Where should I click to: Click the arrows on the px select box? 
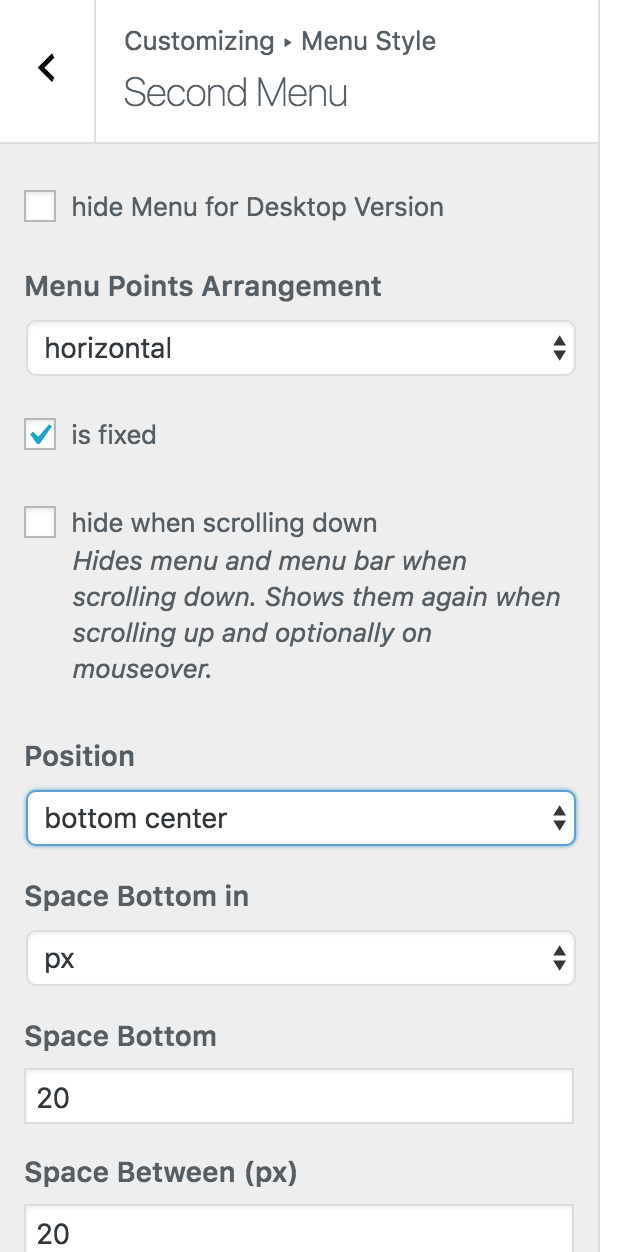click(x=559, y=959)
